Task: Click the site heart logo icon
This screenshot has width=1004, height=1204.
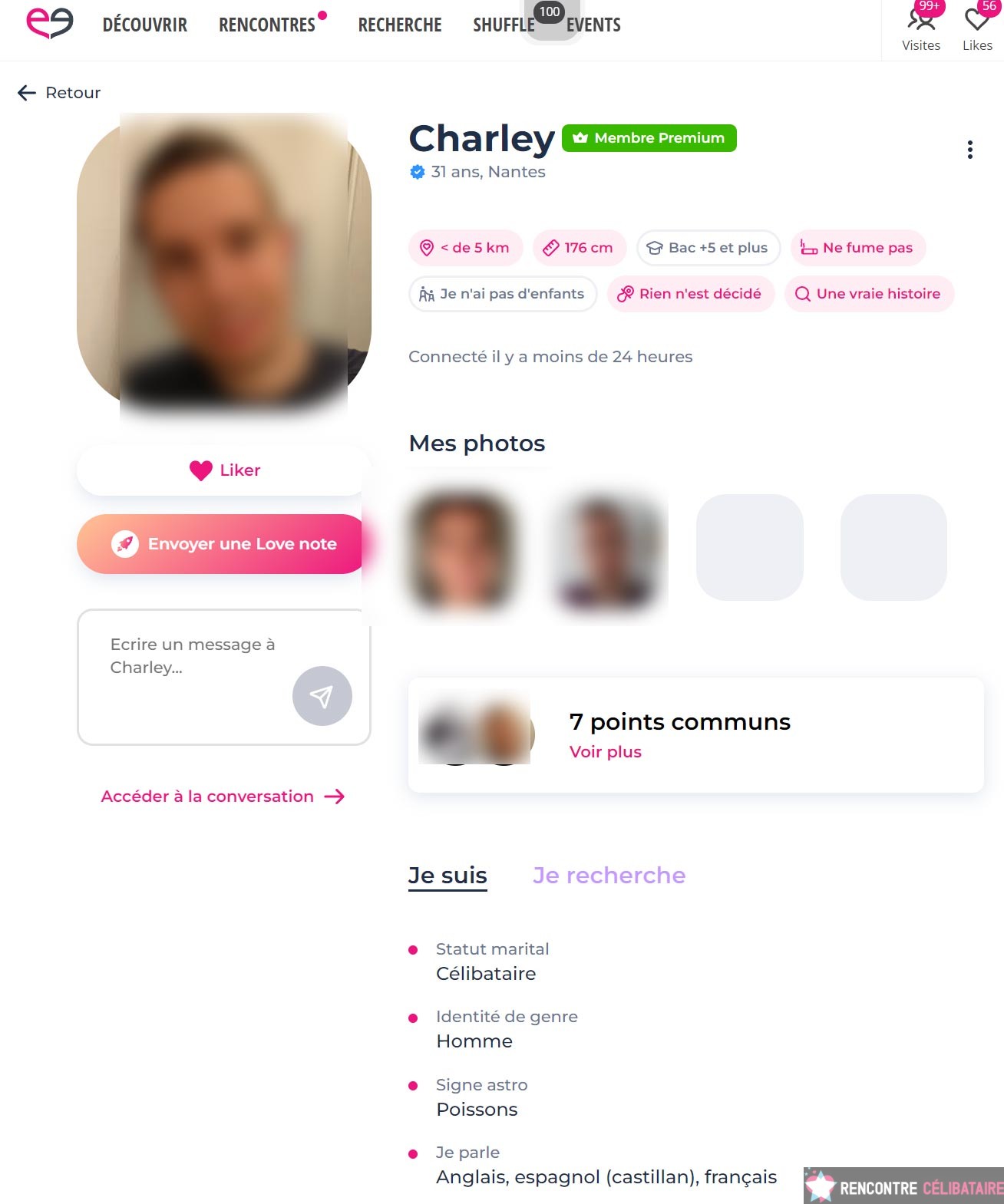Action: pos(50,23)
